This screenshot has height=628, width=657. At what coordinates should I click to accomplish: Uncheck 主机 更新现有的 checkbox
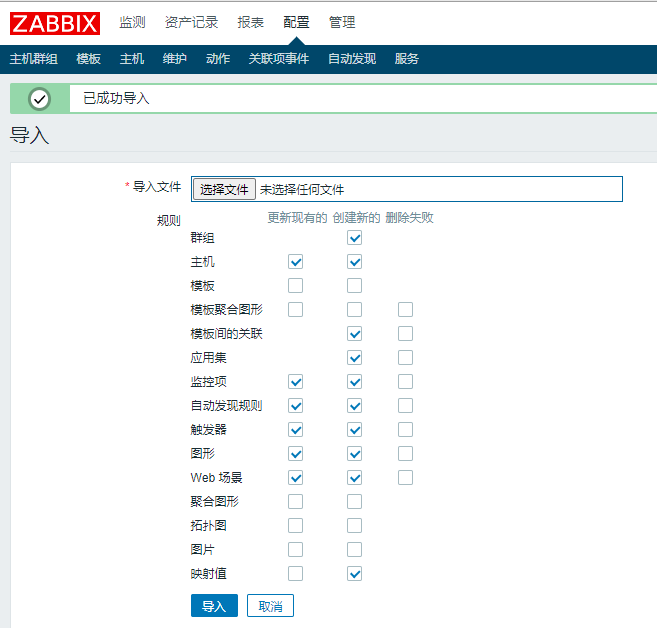(295, 262)
